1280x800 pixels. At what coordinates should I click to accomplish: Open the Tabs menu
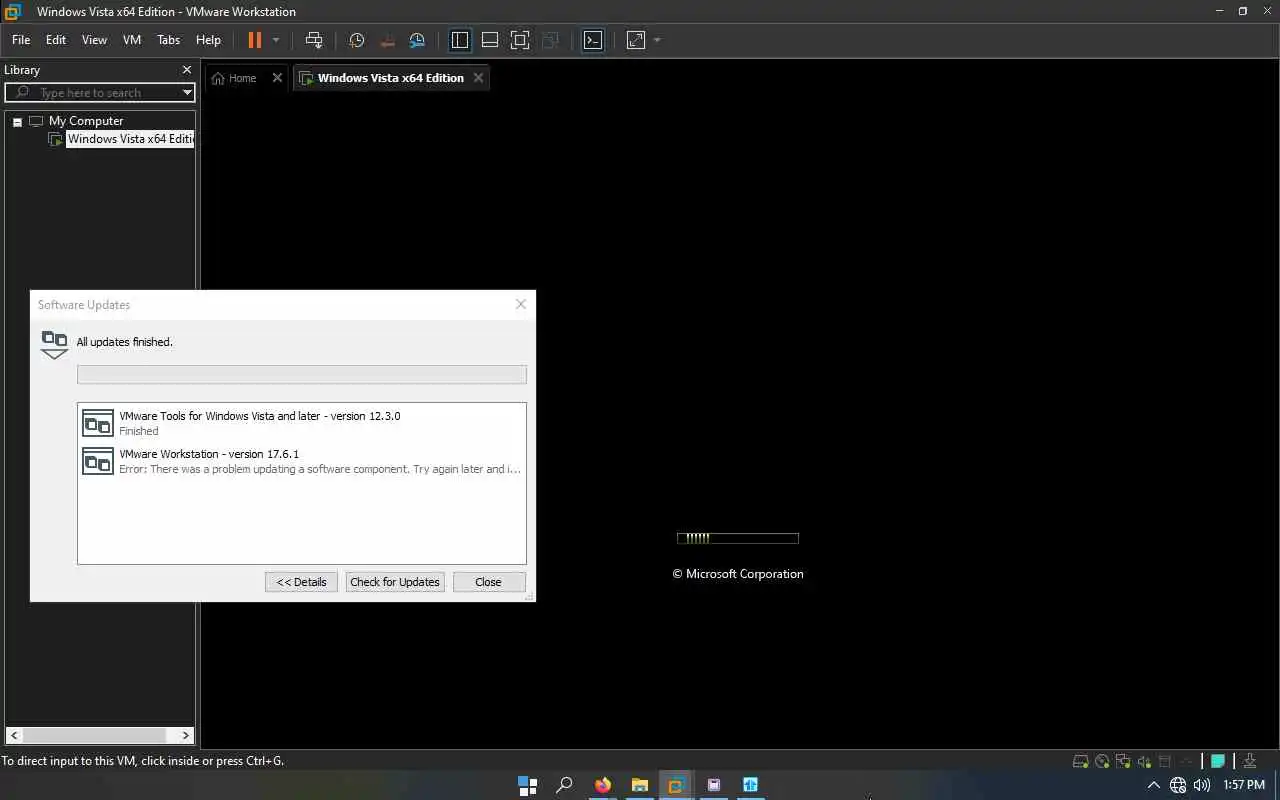[168, 40]
